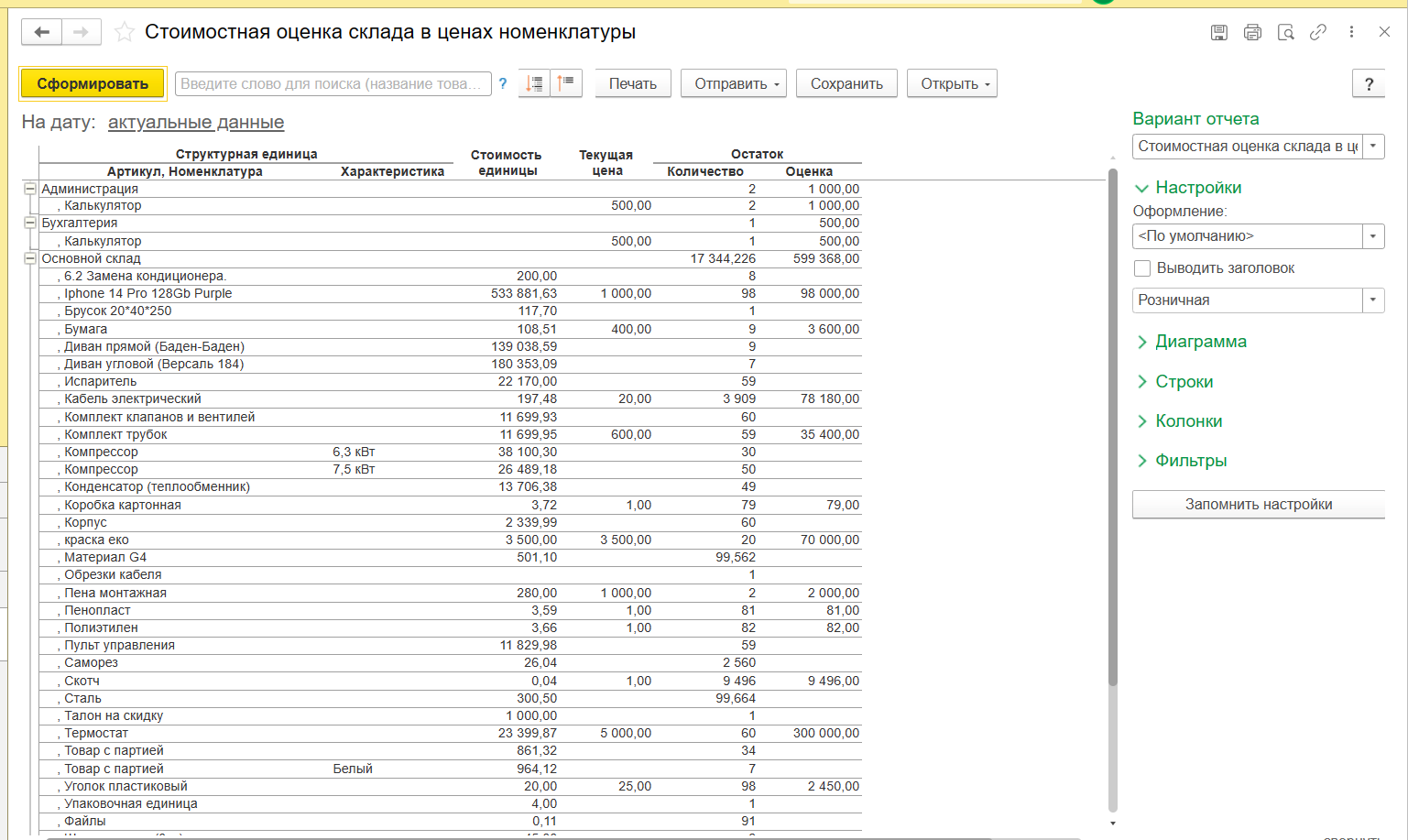Open the Розничная price type dropdown

pos(1372,300)
